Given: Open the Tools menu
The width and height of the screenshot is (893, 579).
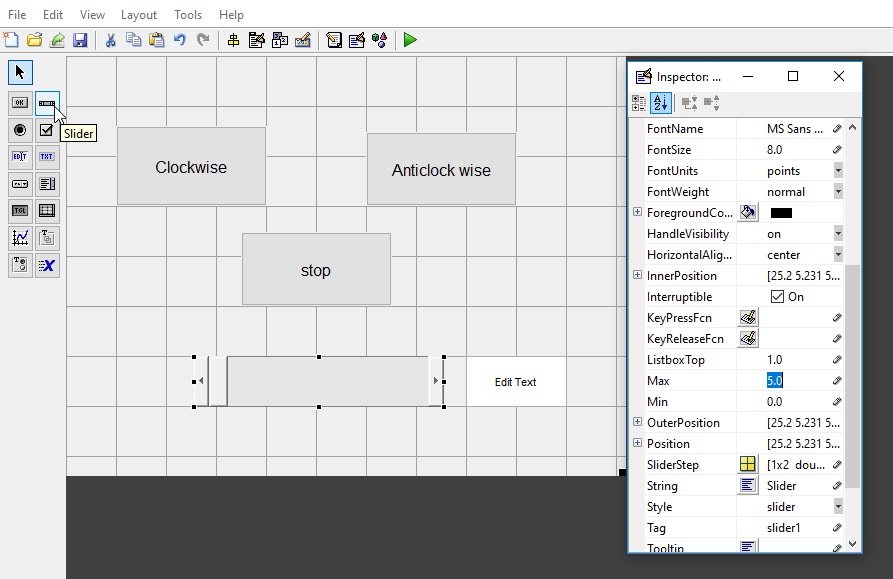Looking at the screenshot, I should [188, 15].
